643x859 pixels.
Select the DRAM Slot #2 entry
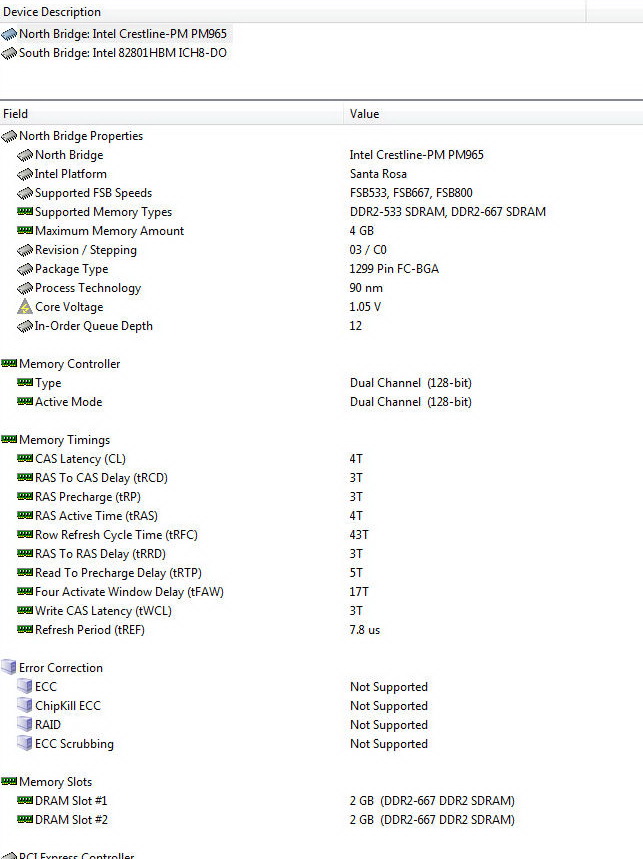(71, 820)
